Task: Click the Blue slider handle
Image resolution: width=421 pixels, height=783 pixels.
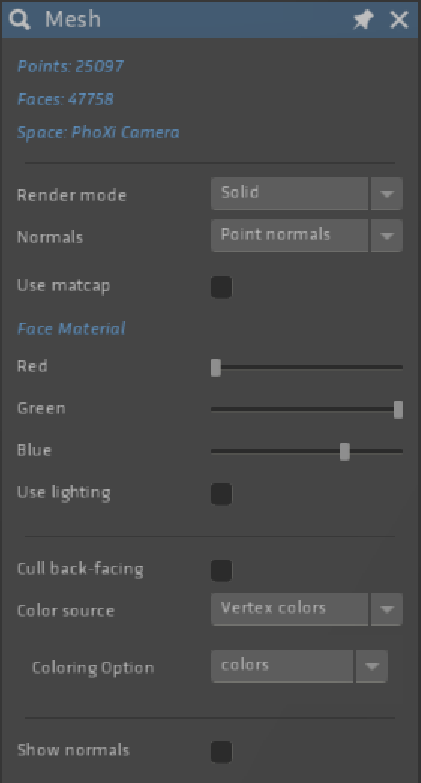Action: click(x=345, y=451)
